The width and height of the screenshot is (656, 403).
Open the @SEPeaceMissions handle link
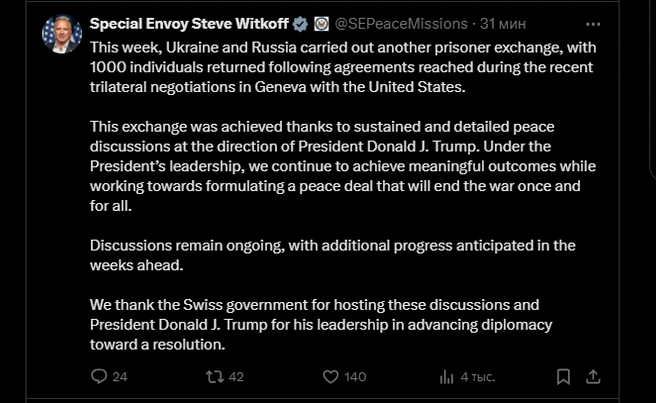point(399,23)
